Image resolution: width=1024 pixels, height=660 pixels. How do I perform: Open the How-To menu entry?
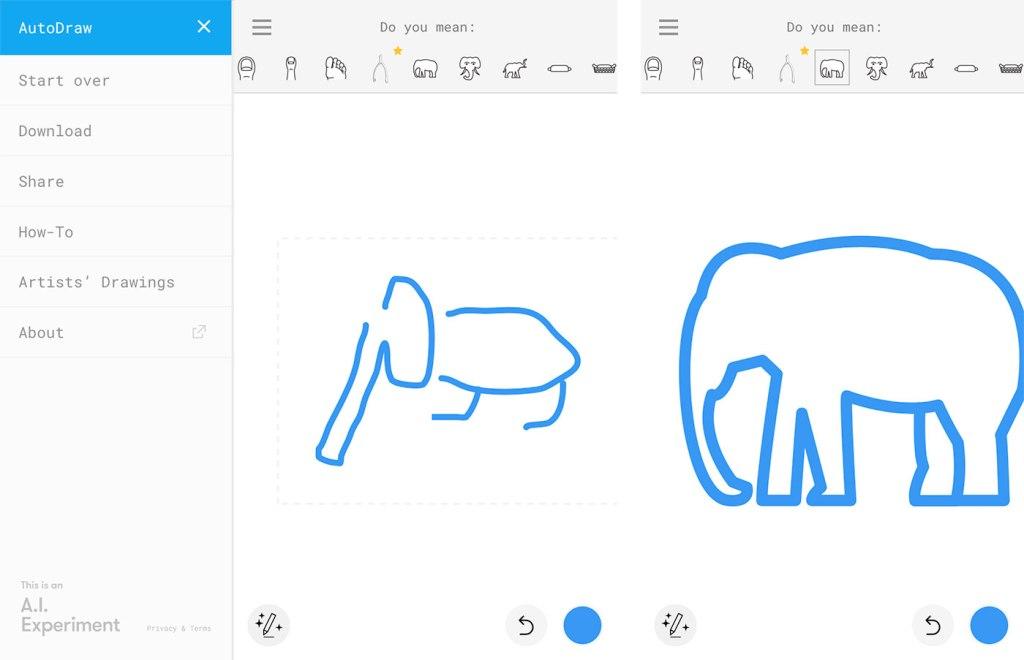(x=46, y=232)
